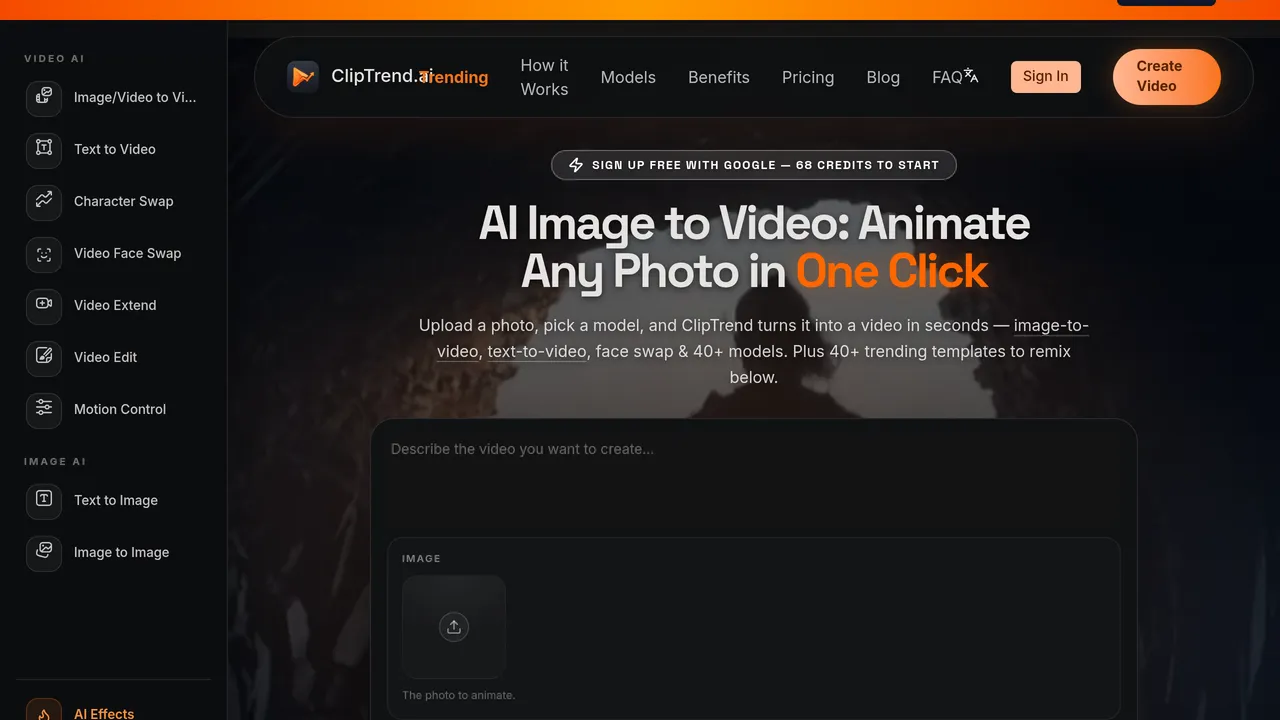1280x720 pixels.
Task: Click the Sign In button
Action: [x=1046, y=77]
